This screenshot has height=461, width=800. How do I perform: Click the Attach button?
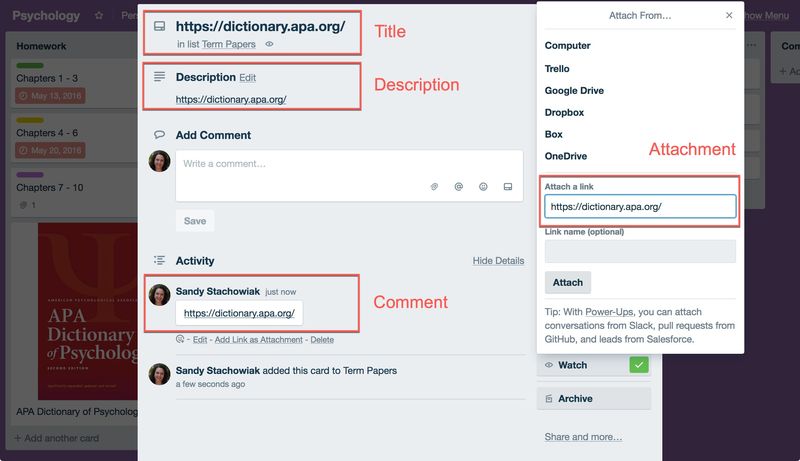tap(568, 283)
